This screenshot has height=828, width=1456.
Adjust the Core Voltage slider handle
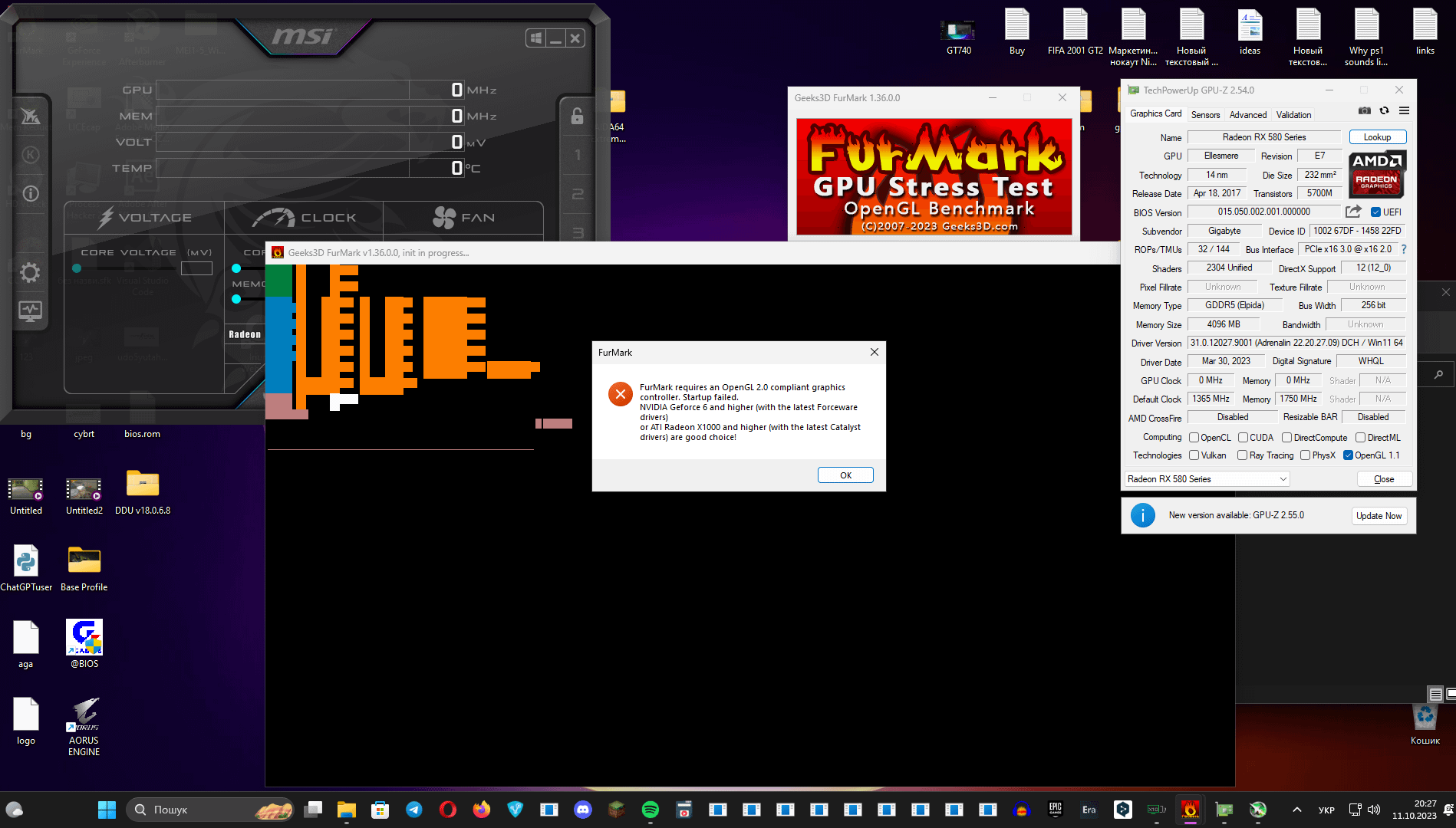[77, 268]
